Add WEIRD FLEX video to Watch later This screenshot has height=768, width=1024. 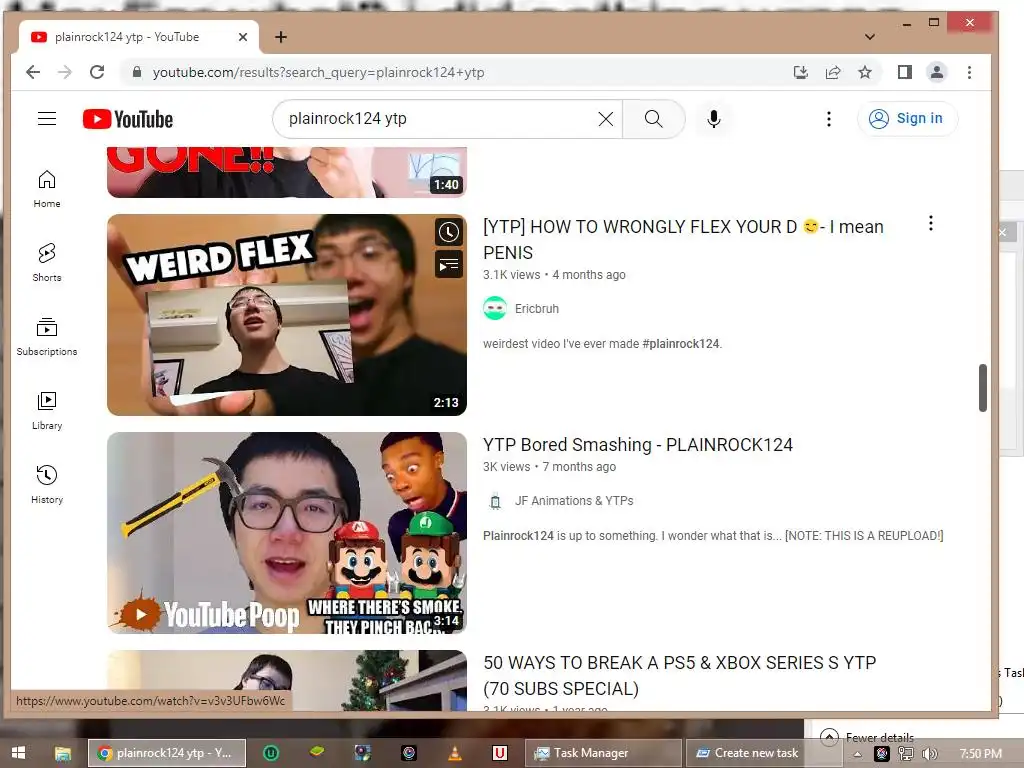click(449, 232)
